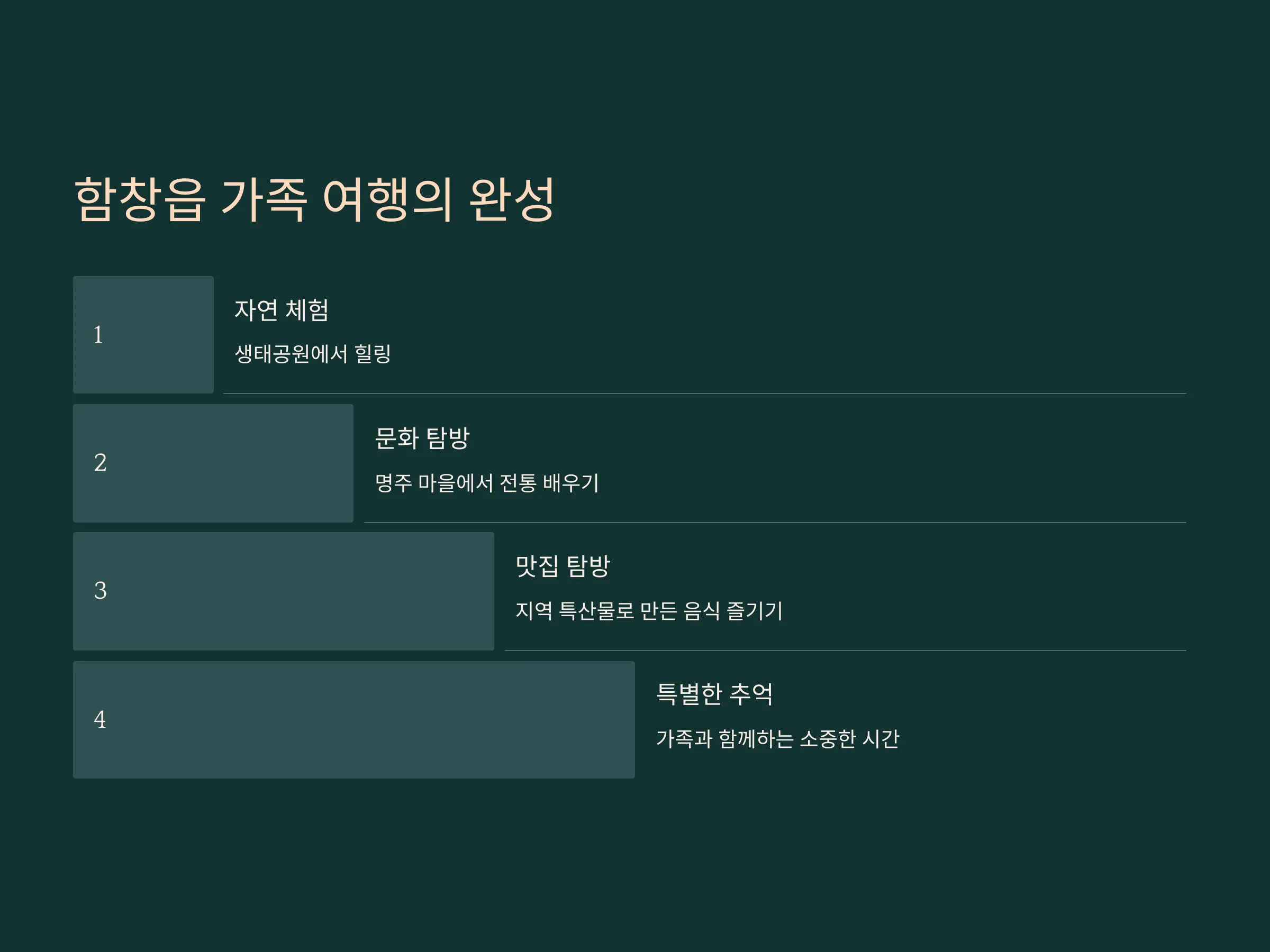Image resolution: width=1270 pixels, height=952 pixels.
Task: Click the text 지역 특산물로 만든 음식 즐기기
Action: pyautogui.click(x=649, y=610)
